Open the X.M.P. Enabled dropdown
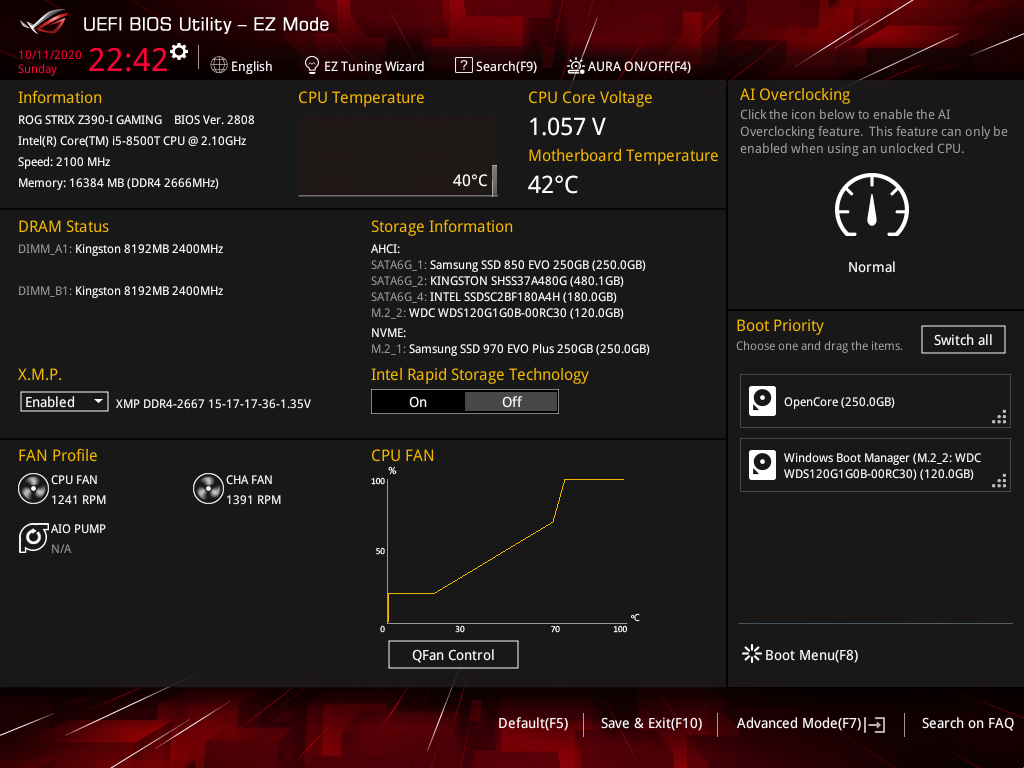This screenshot has height=768, width=1024. pos(64,402)
